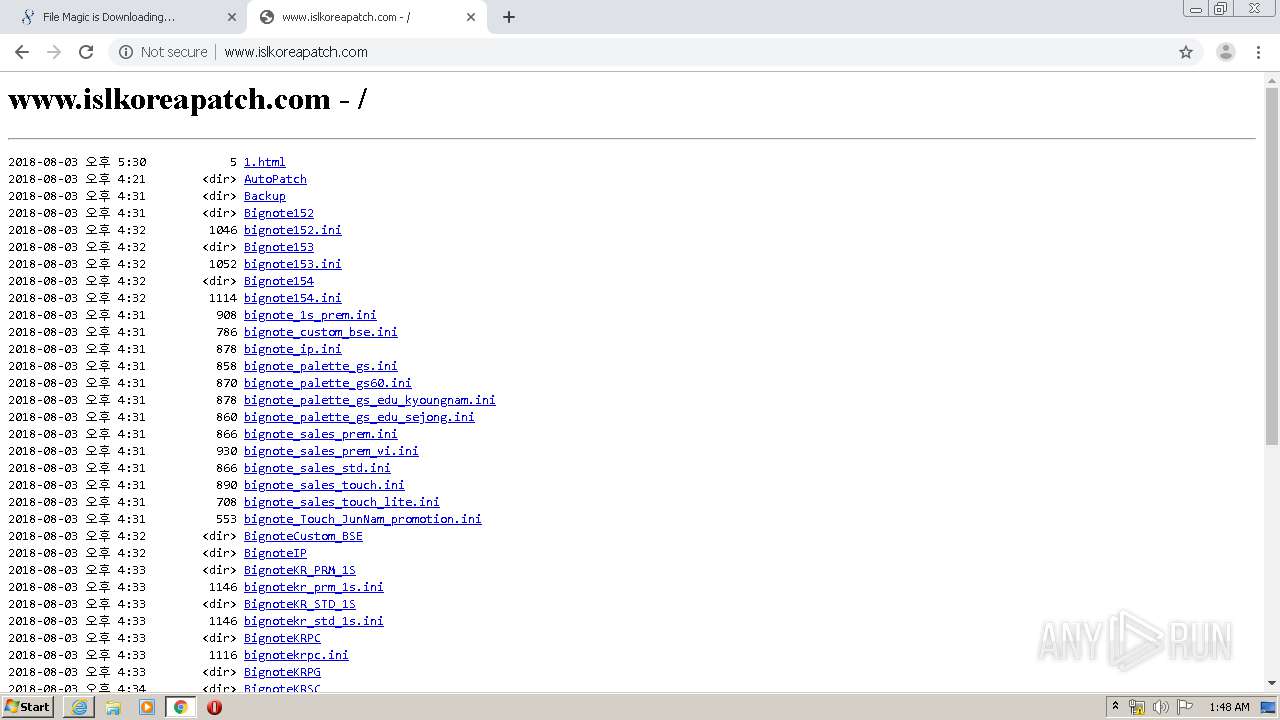Close the File Magic is Downloading tab
Viewport: 1280px width, 720px height.
click(x=232, y=17)
